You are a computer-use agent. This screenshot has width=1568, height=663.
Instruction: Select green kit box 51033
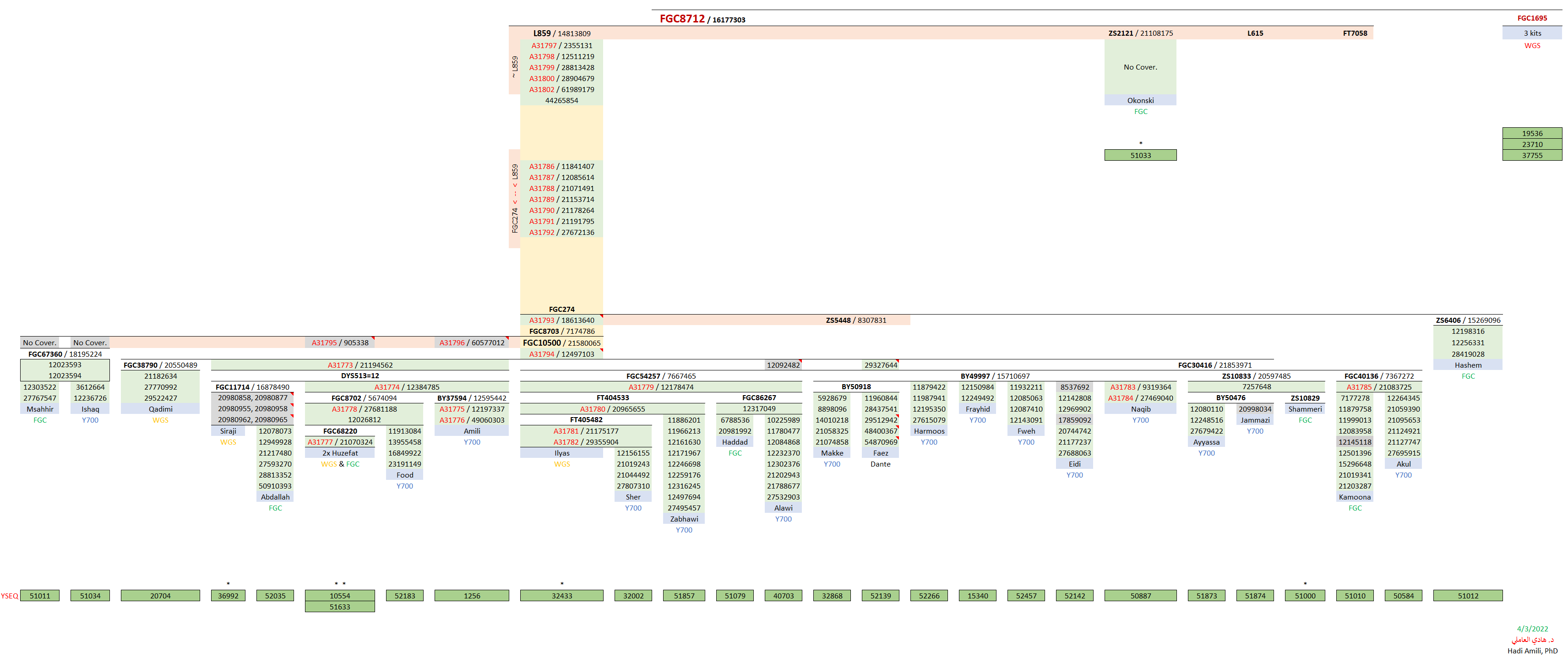(x=1140, y=155)
